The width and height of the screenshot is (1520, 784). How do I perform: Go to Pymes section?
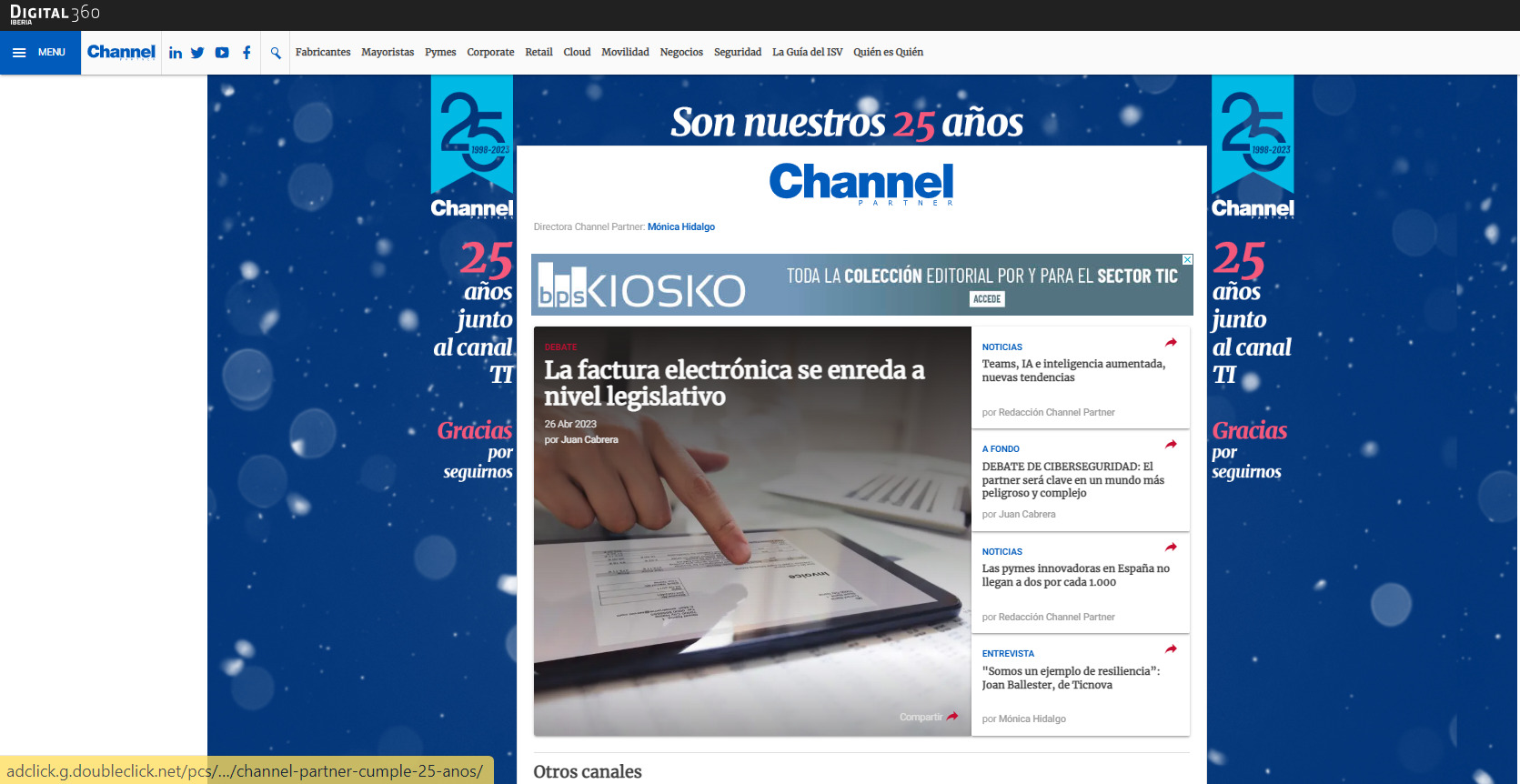point(440,53)
